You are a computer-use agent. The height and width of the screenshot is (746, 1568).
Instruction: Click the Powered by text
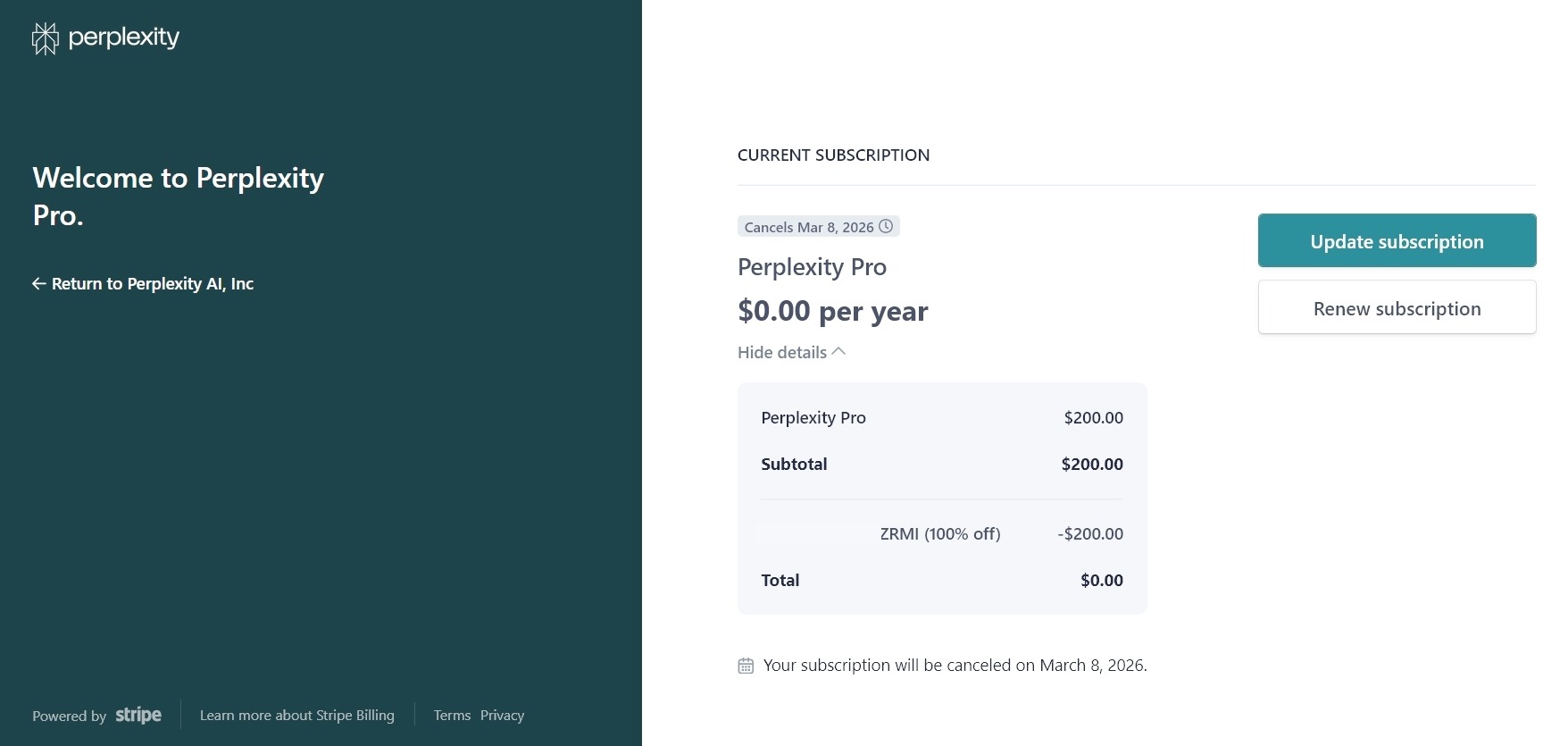click(69, 717)
